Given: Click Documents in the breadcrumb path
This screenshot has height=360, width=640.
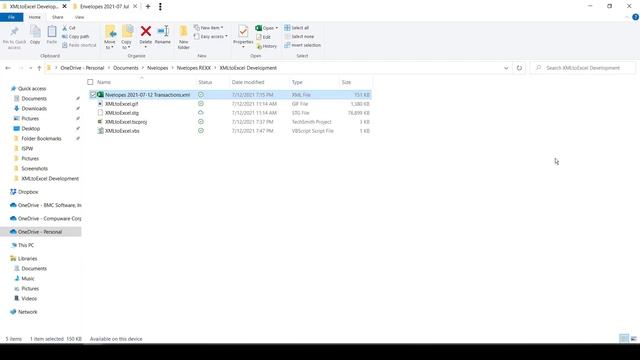Looking at the screenshot, I should (126, 68).
